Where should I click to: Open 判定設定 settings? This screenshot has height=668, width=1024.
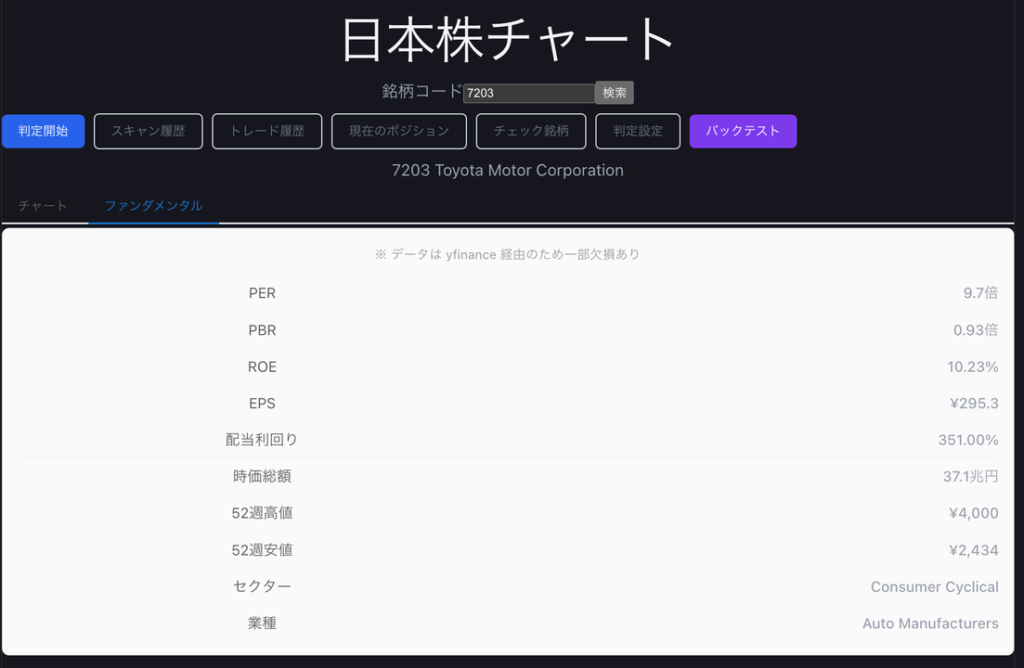coord(637,131)
